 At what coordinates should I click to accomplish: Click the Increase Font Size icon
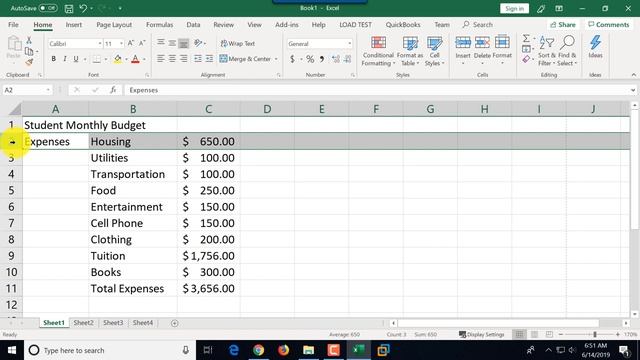(x=131, y=43)
